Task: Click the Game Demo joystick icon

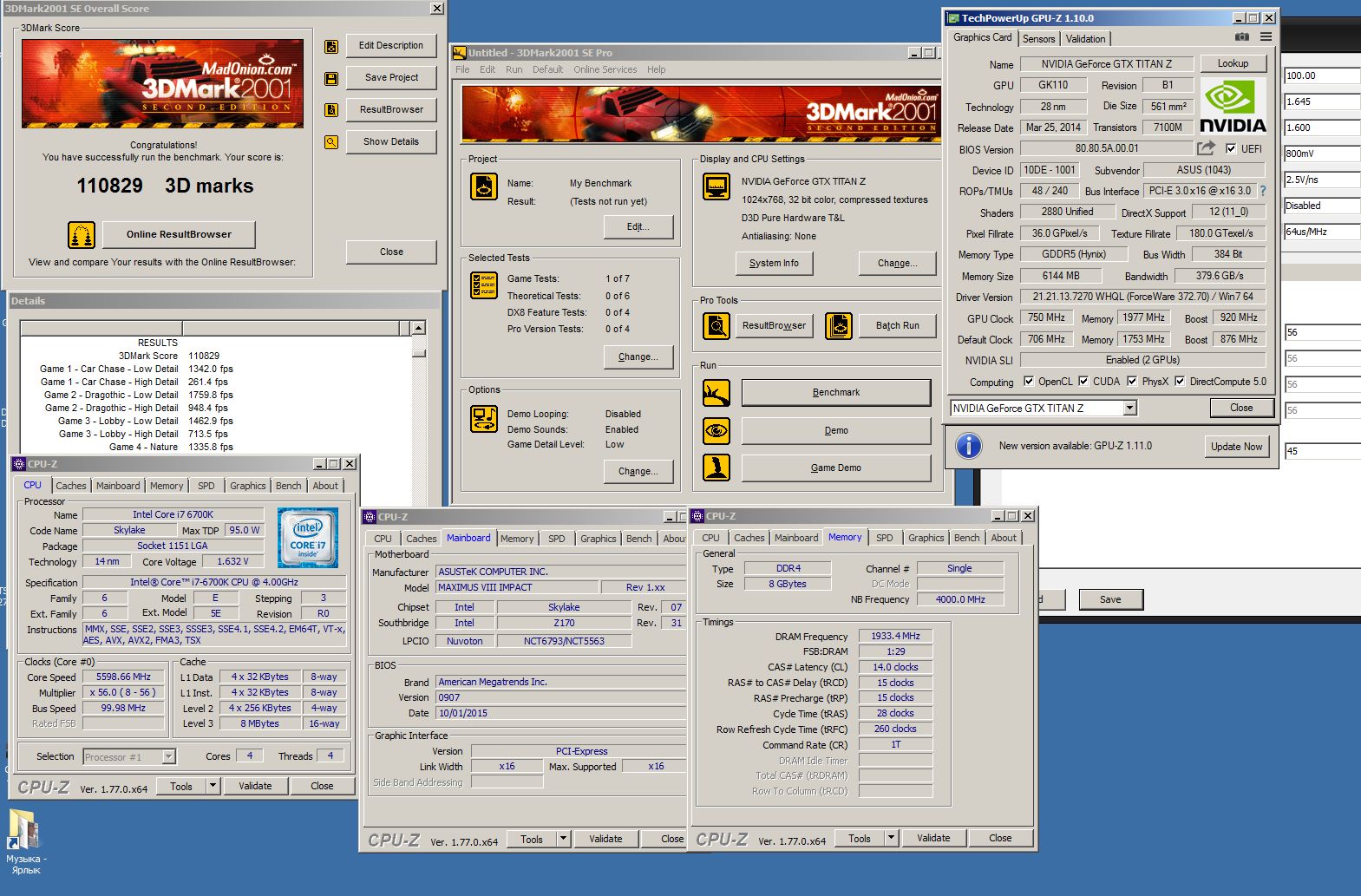Action: tap(716, 468)
